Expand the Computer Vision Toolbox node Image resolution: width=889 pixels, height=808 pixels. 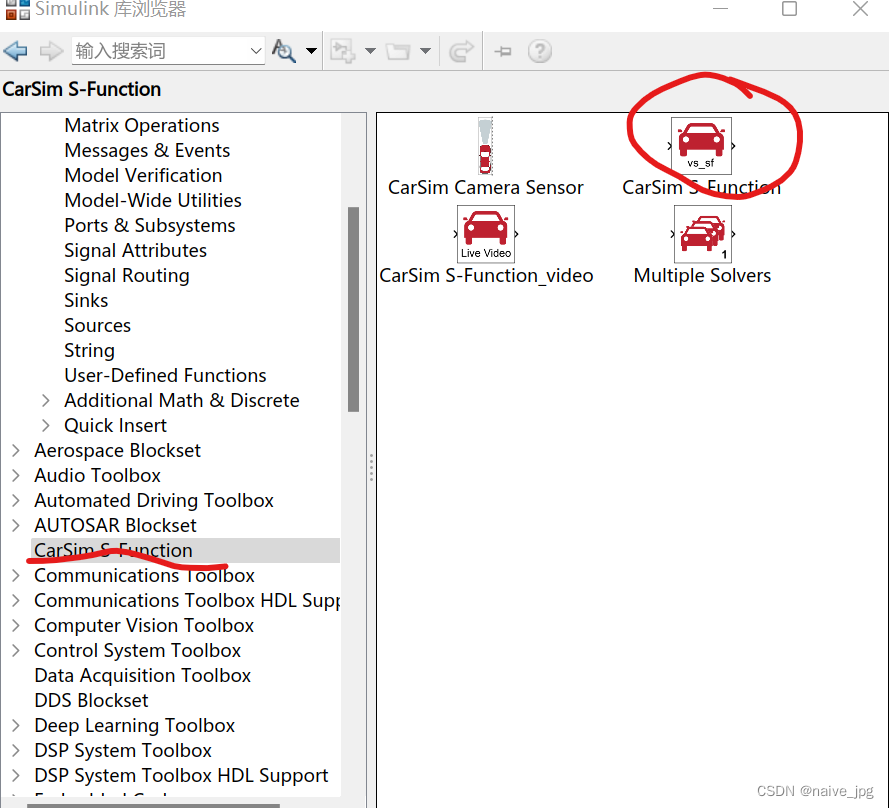coord(16,625)
